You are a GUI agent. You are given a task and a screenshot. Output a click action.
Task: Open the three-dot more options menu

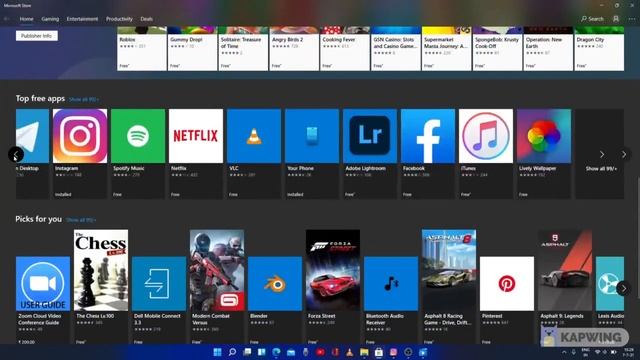[632, 19]
